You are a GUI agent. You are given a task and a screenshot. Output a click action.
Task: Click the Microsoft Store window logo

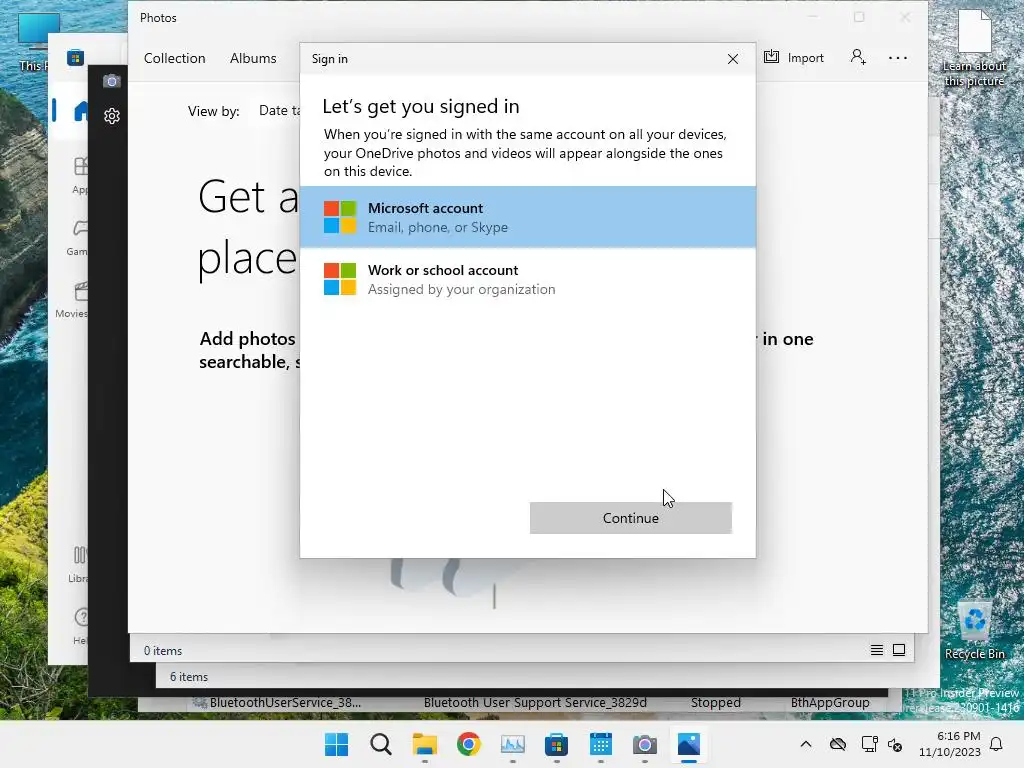tap(75, 57)
